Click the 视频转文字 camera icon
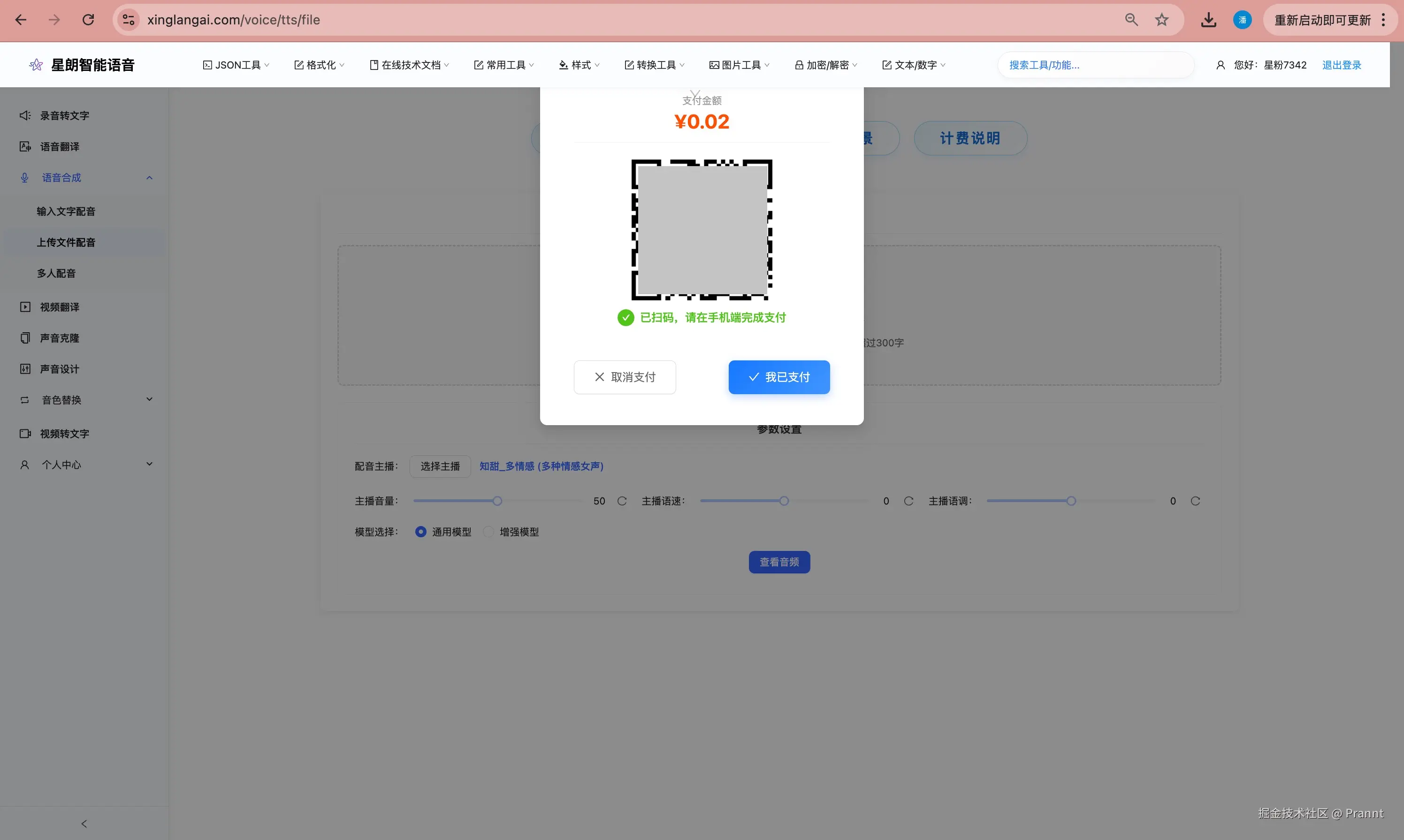Screen dimensions: 1404x840 [x=25, y=434]
